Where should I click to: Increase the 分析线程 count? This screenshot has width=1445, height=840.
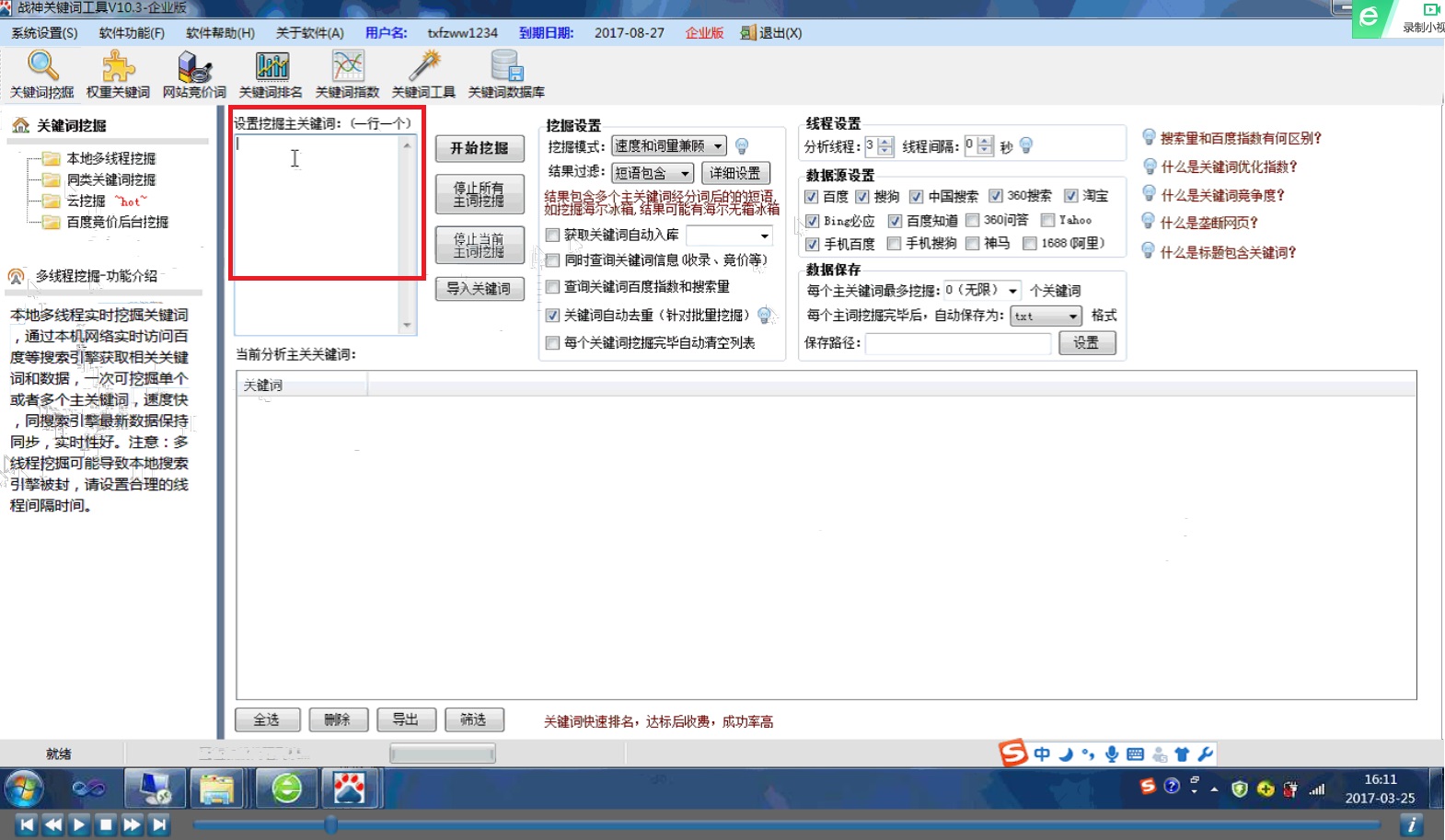(885, 142)
